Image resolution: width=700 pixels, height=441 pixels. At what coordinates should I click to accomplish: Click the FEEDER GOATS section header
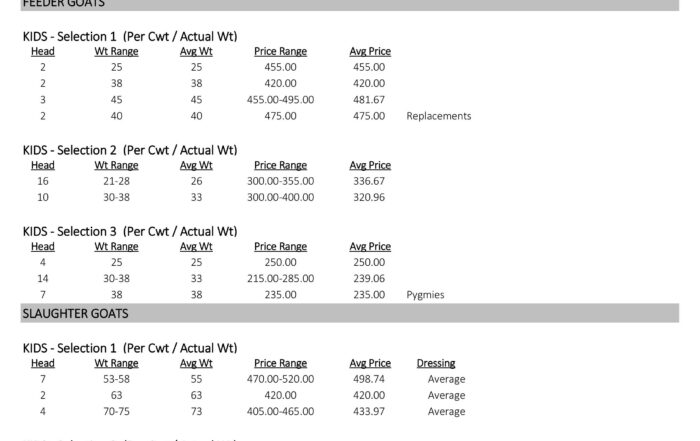click(x=350, y=4)
